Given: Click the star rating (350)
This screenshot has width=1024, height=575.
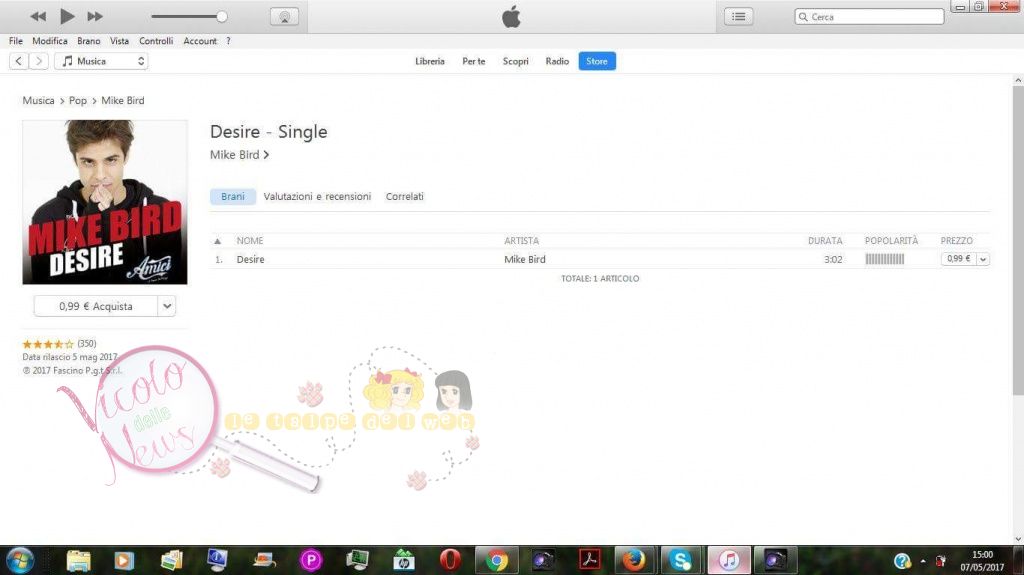Looking at the screenshot, I should [x=59, y=344].
